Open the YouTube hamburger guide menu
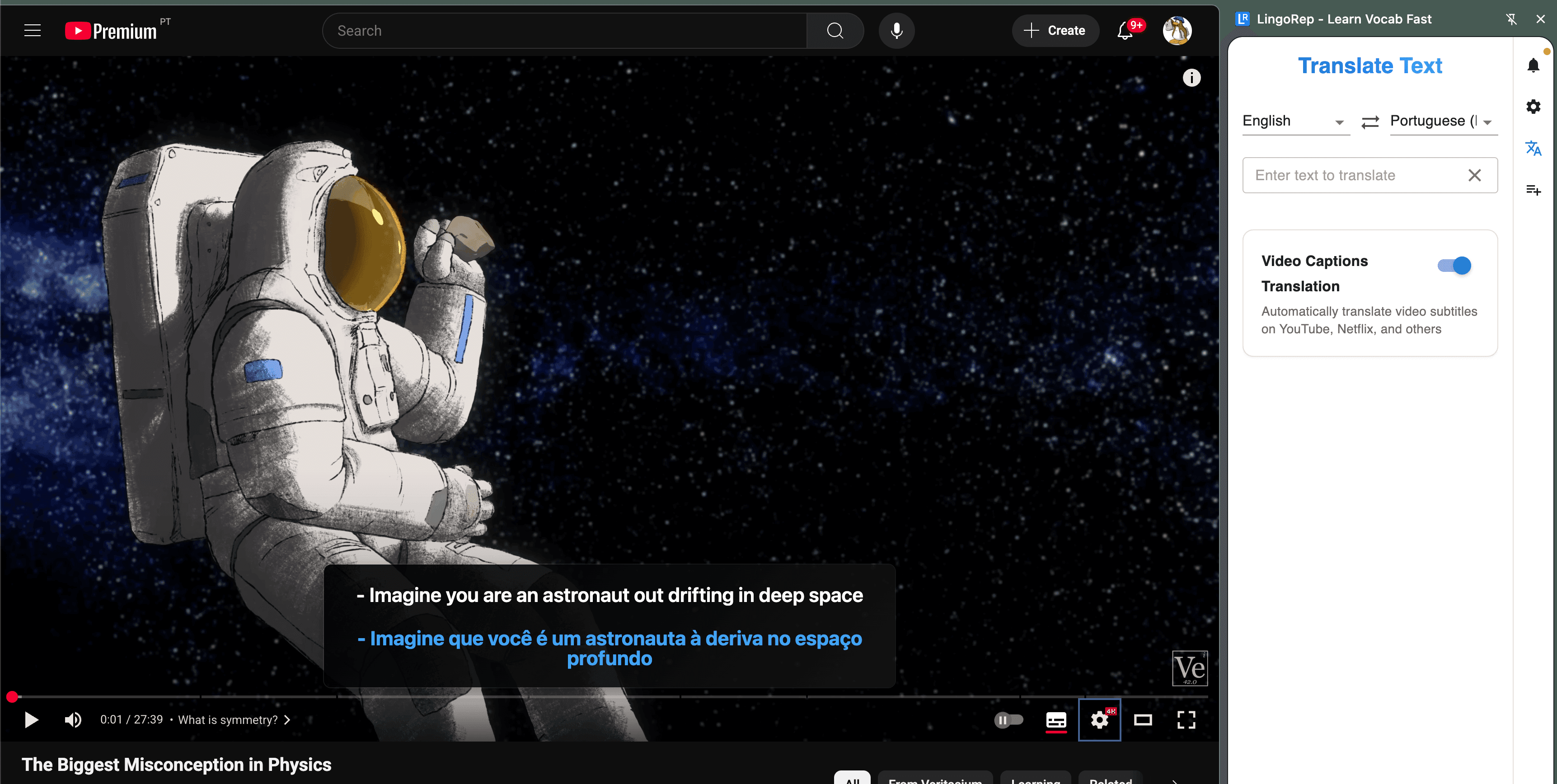 (x=33, y=30)
